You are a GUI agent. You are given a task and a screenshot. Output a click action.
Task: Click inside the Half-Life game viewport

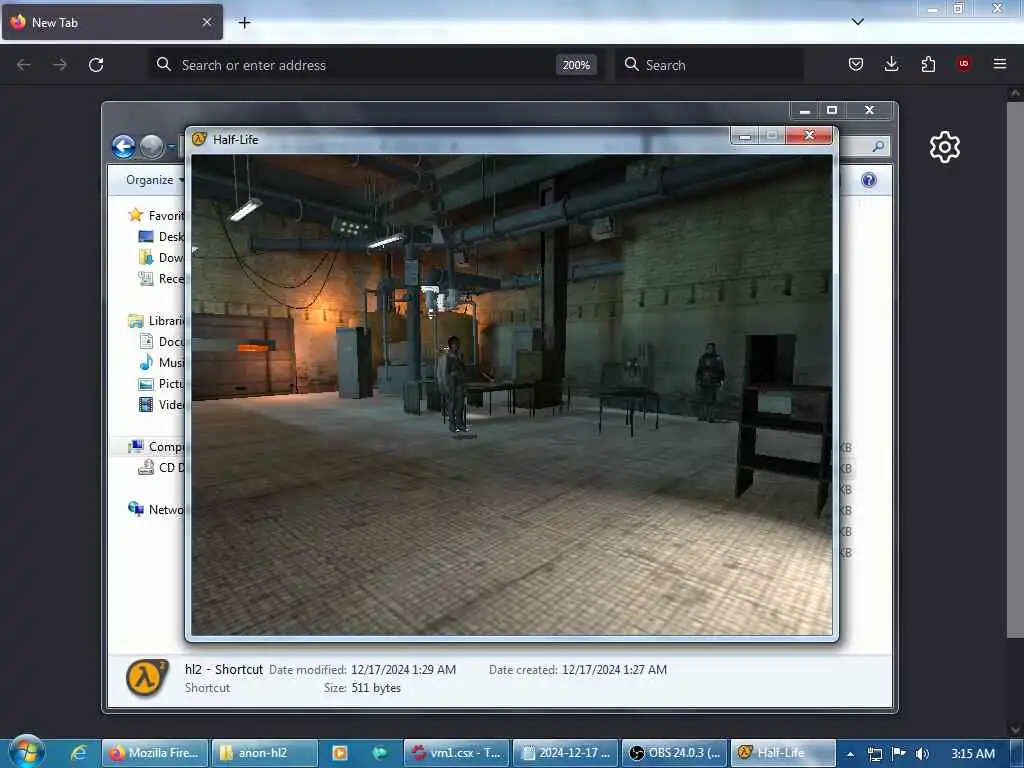[511, 394]
